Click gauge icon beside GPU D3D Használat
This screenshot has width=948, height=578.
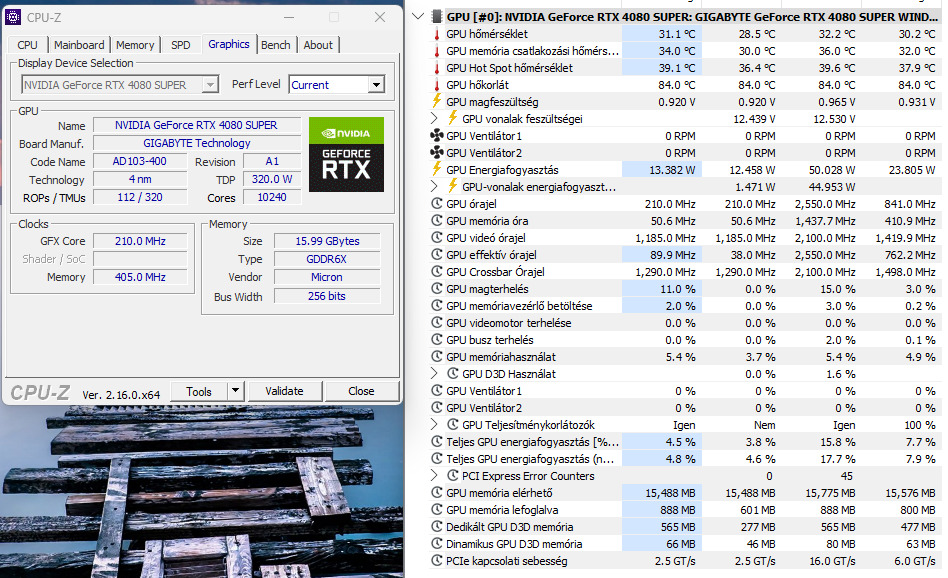click(x=452, y=374)
